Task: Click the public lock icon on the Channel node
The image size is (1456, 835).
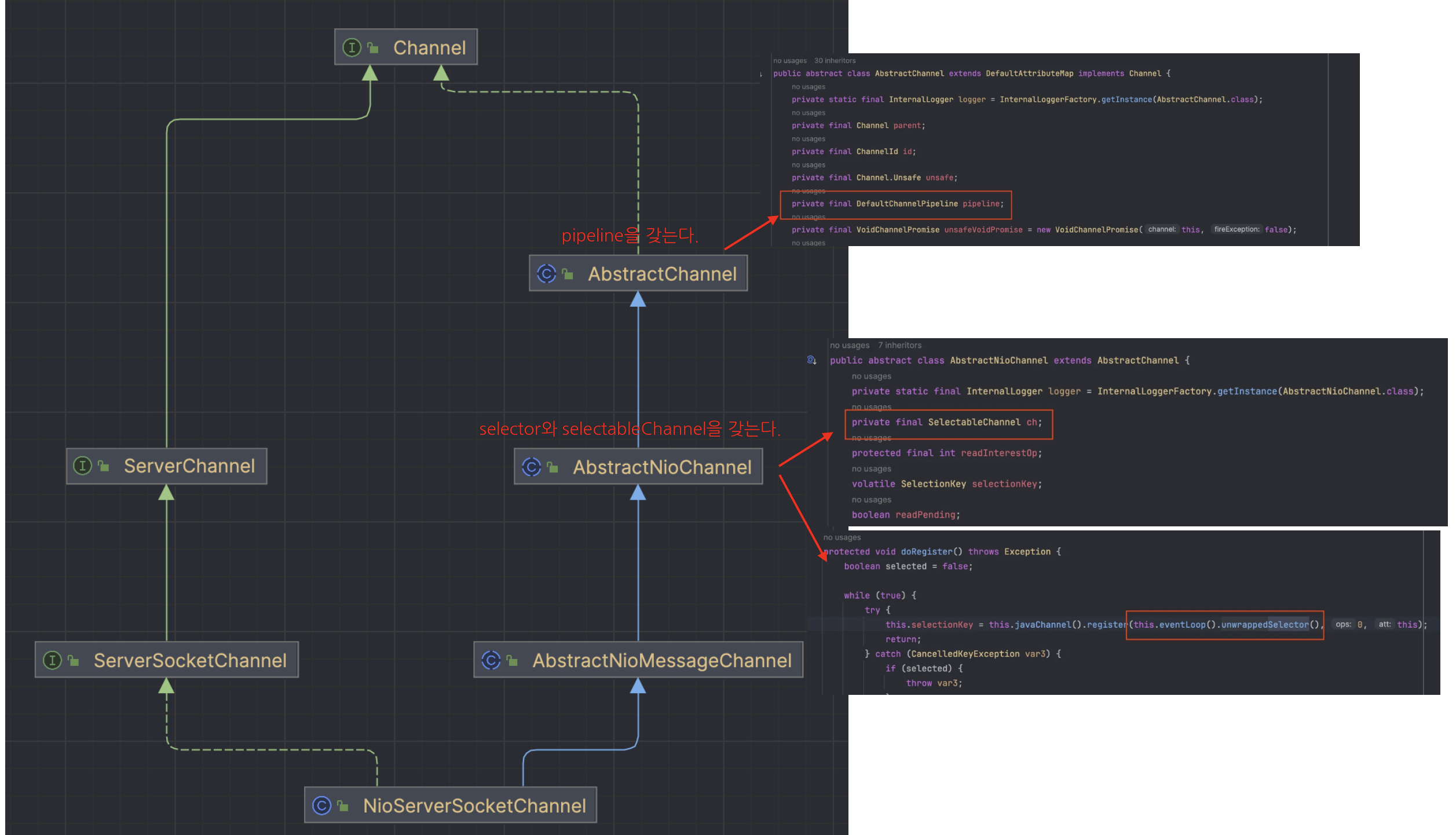Action: (373, 48)
